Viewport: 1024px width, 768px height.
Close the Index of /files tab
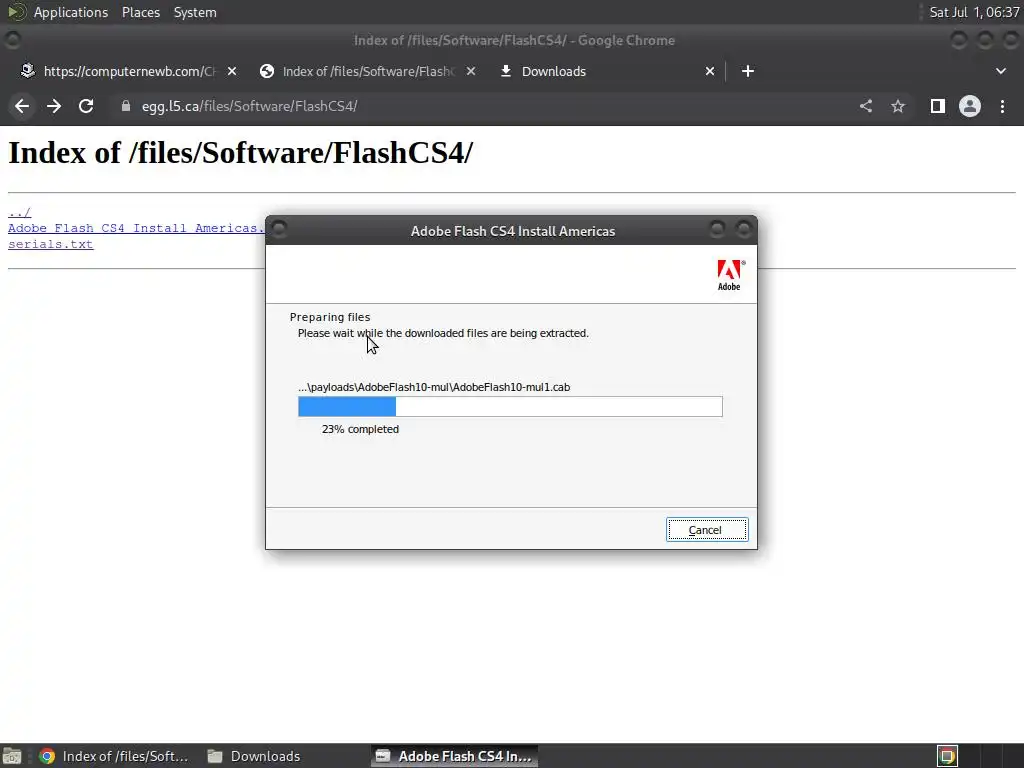471,71
